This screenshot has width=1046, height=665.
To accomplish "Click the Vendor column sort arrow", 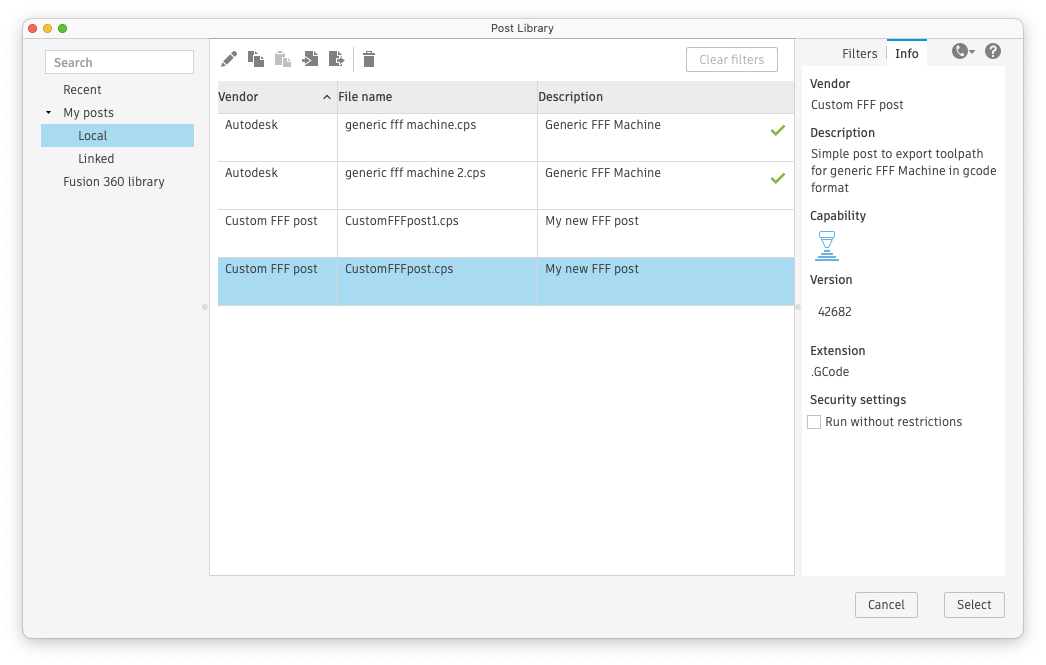I will [x=327, y=96].
